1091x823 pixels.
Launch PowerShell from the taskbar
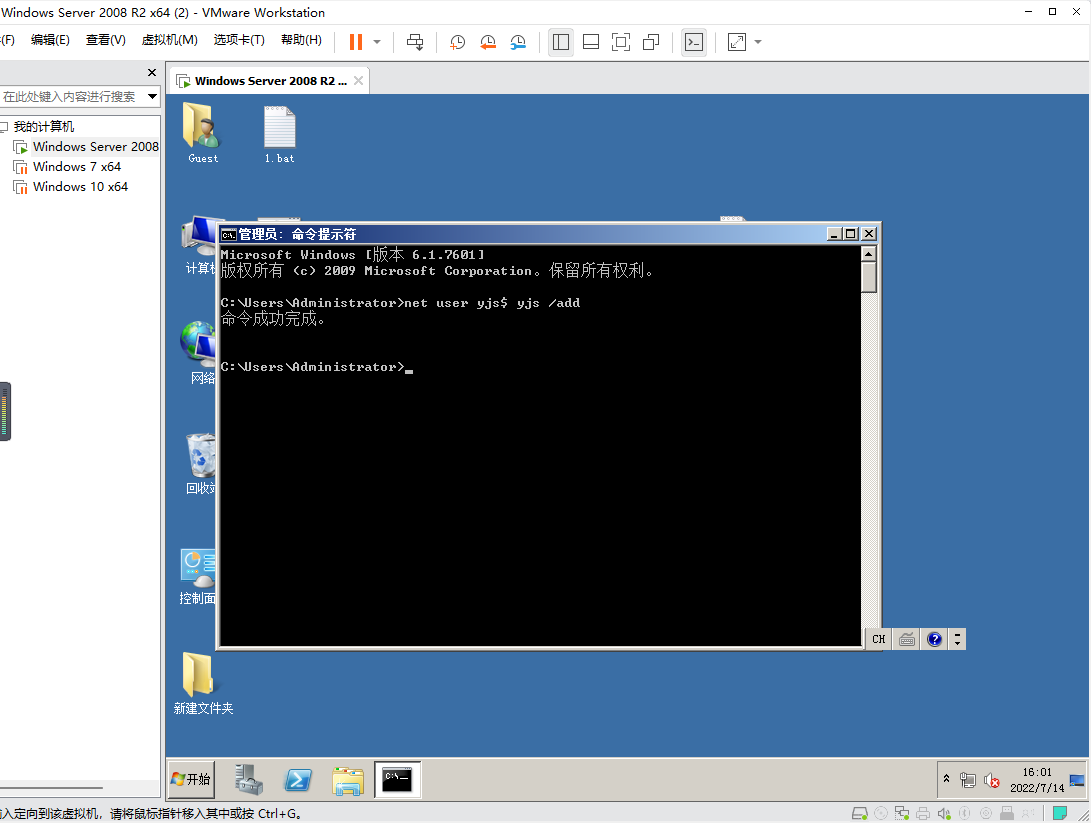(298, 779)
